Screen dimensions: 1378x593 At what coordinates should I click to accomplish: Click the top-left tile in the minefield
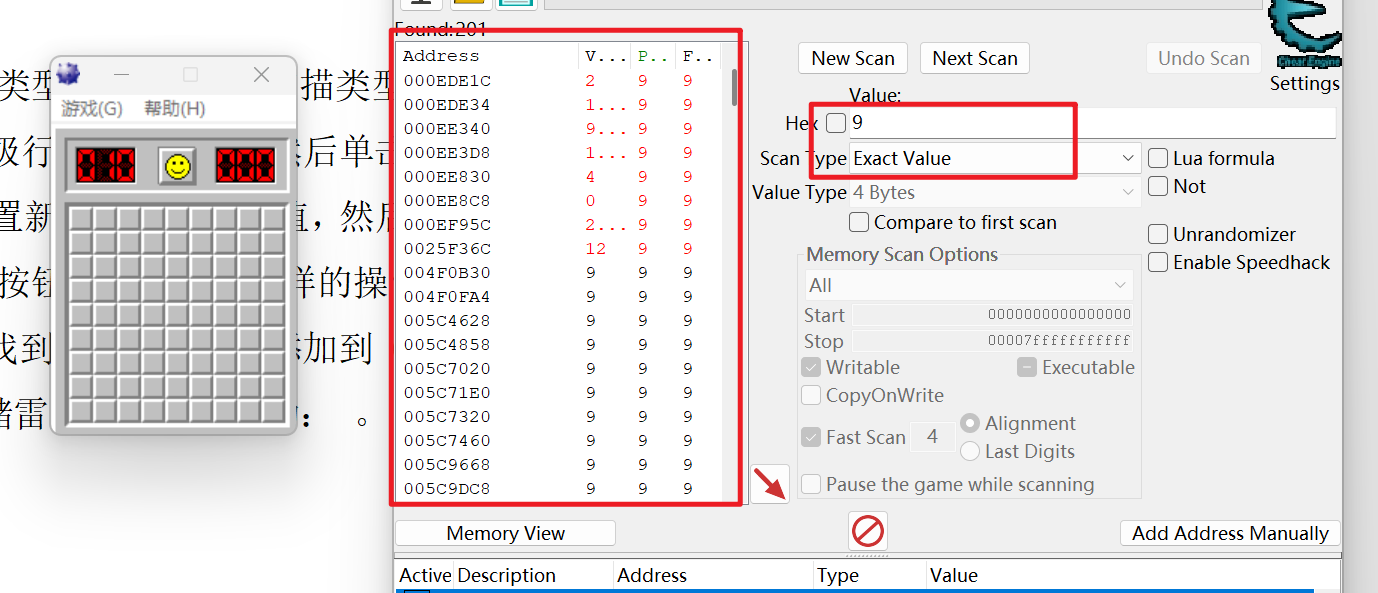tap(81, 218)
